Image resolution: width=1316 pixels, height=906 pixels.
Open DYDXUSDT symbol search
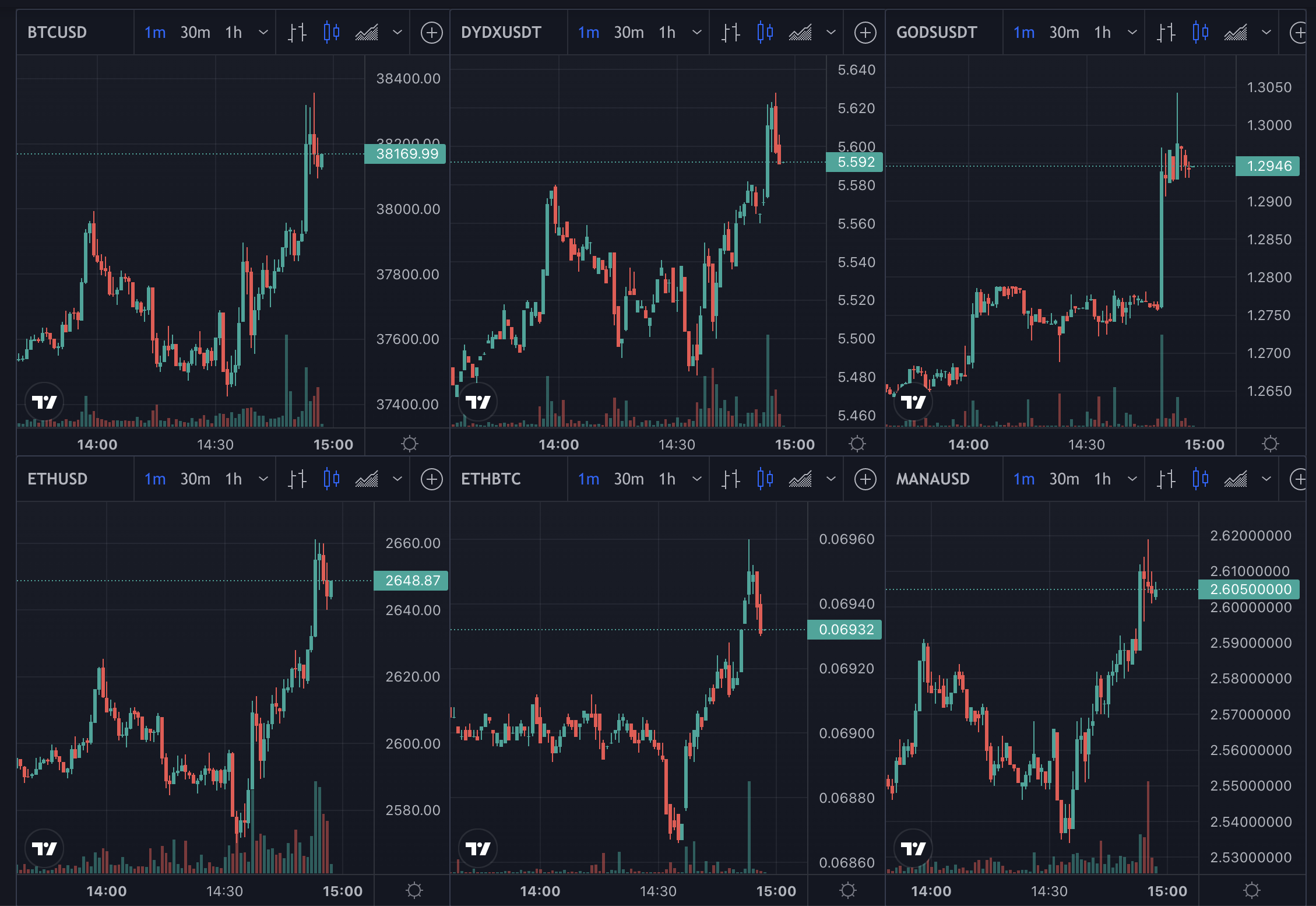501,33
